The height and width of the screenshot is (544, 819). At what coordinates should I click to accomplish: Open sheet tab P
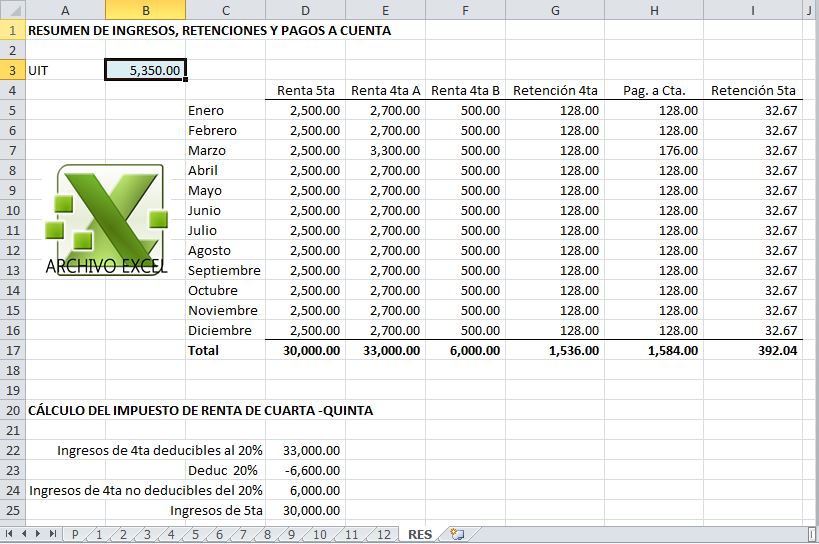[75, 535]
